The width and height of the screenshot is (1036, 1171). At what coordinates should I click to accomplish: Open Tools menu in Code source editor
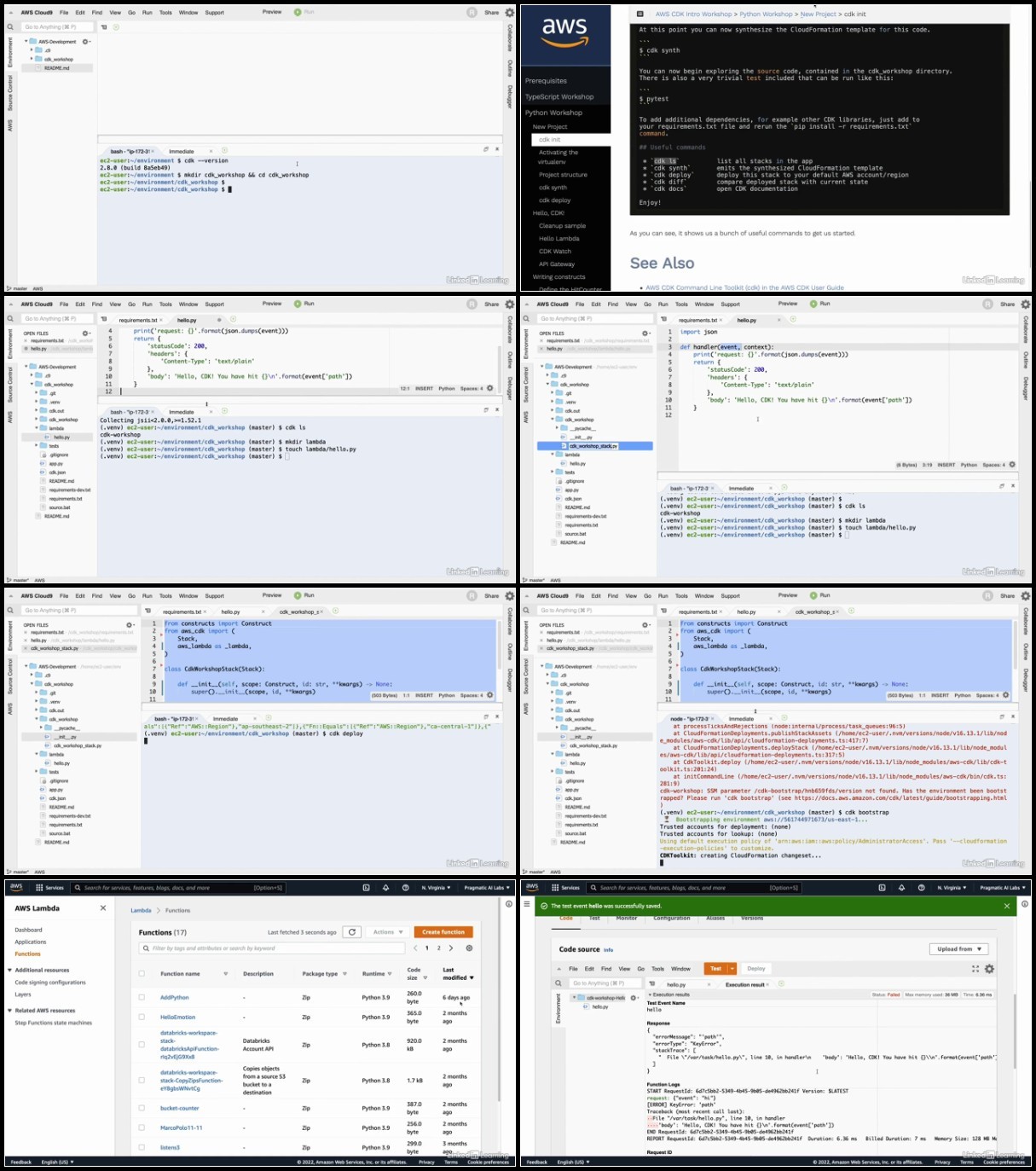[658, 969]
